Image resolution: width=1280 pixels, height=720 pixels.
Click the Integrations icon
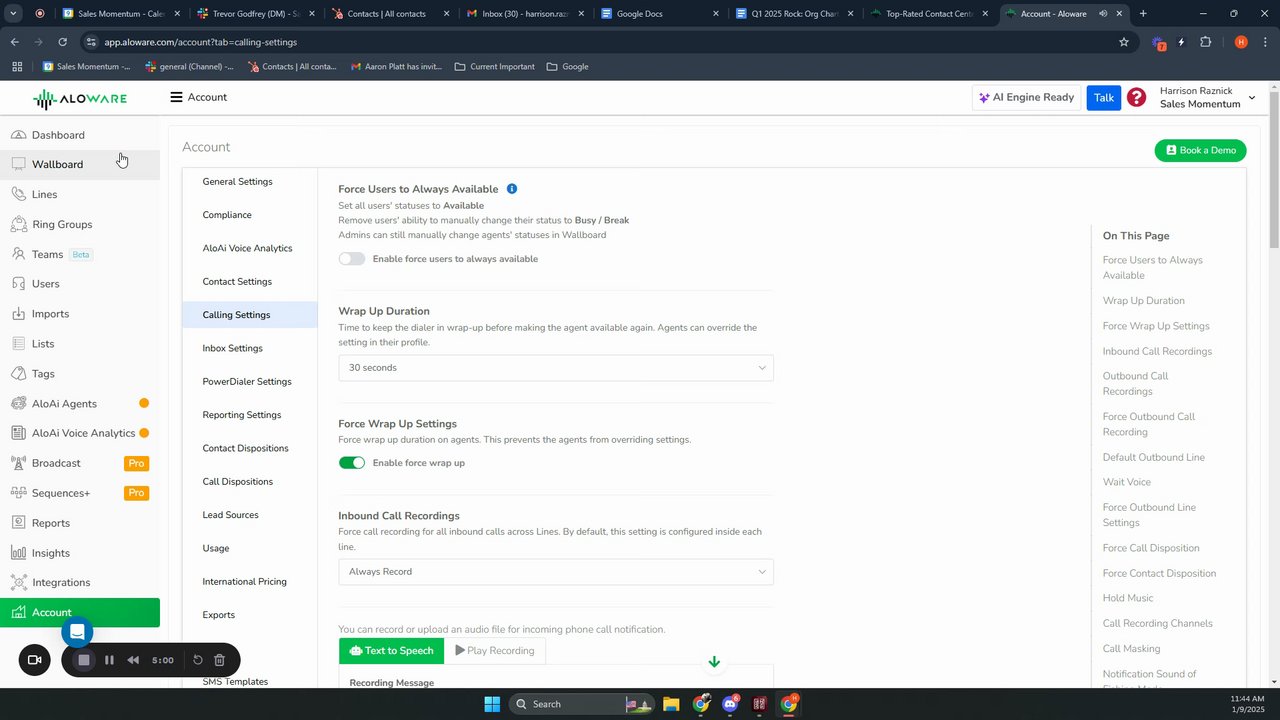point(18,582)
